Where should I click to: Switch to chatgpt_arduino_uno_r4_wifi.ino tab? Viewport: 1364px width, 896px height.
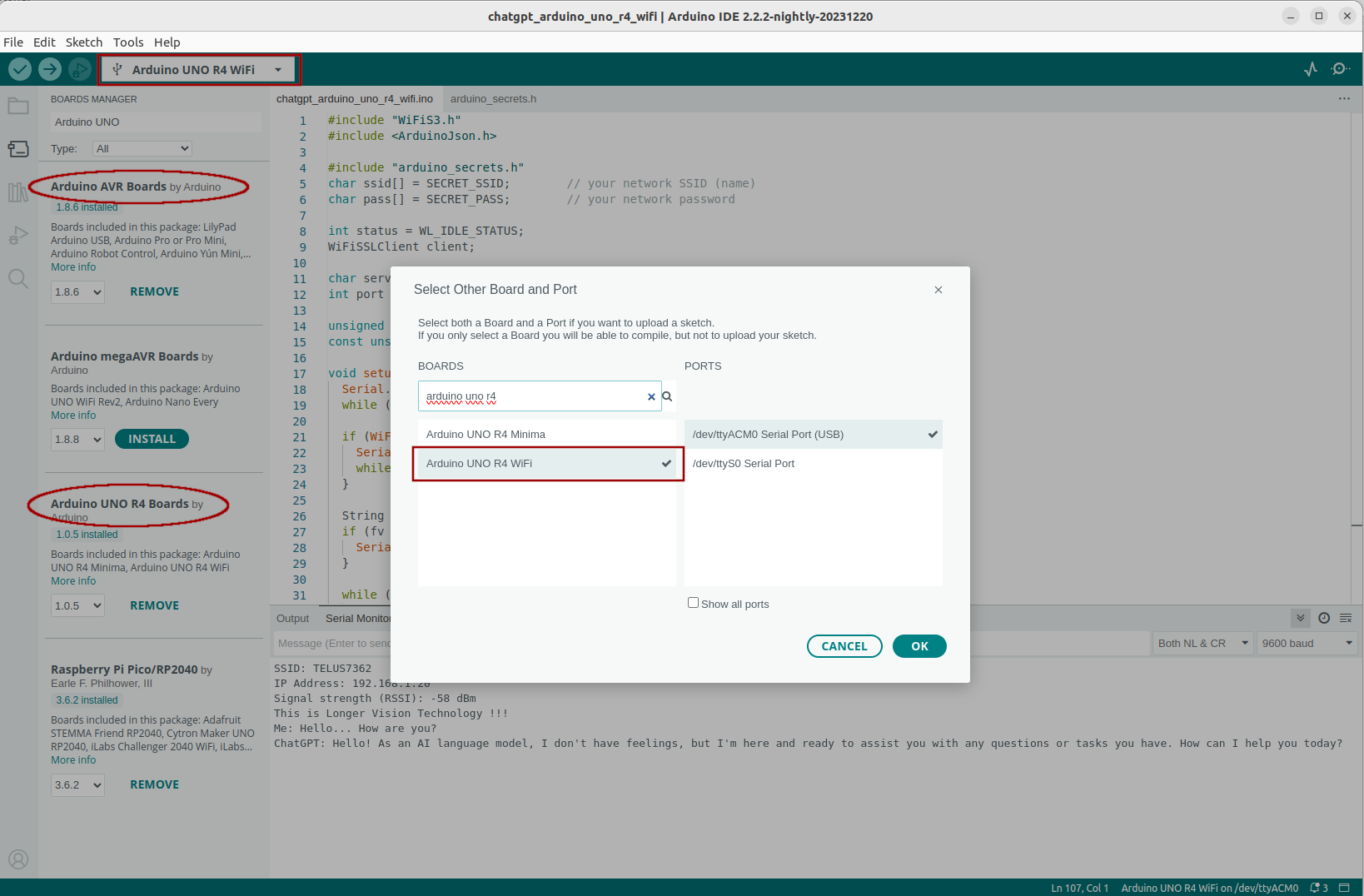(x=355, y=99)
